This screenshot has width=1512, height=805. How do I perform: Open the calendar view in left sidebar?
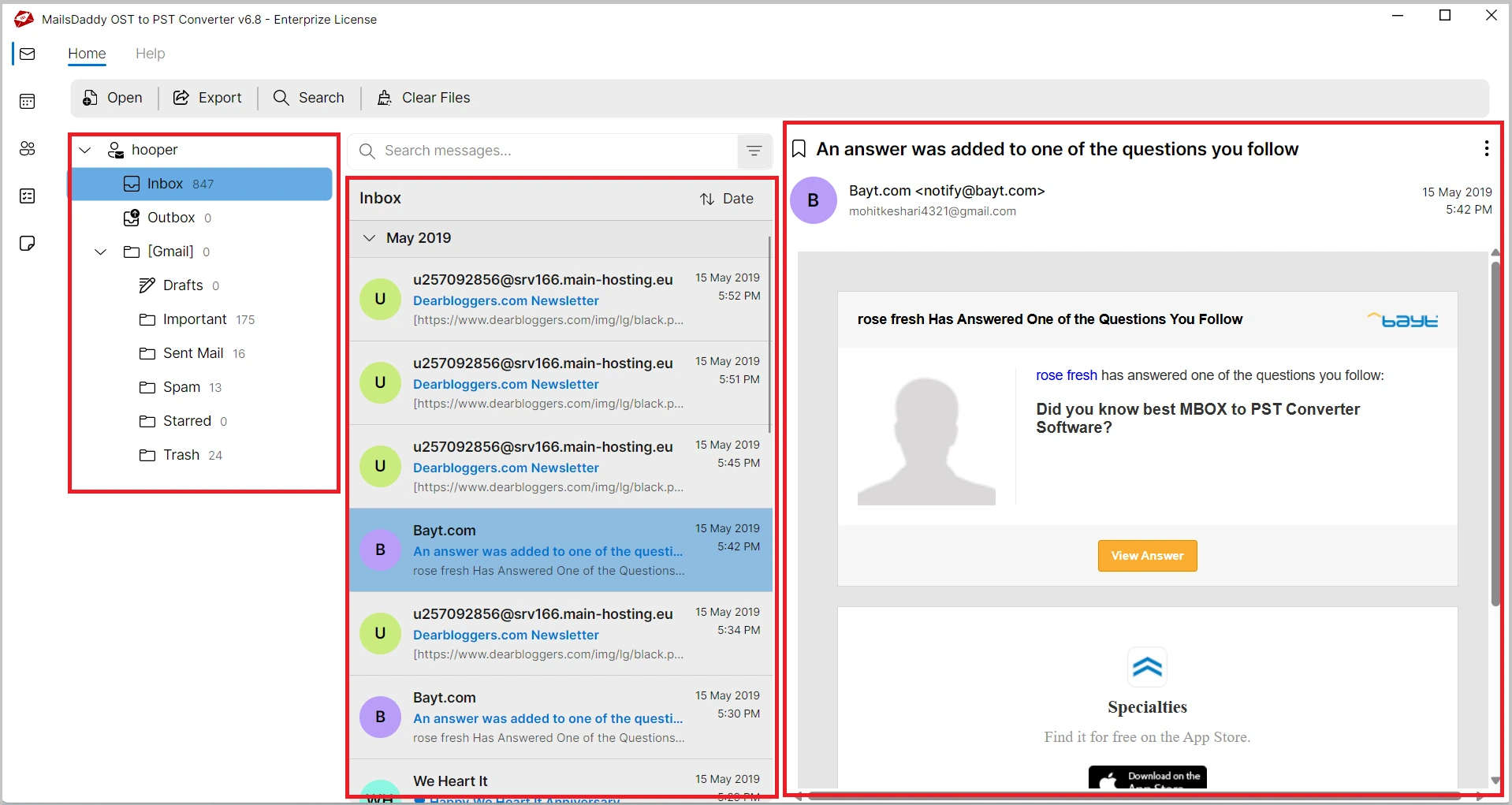click(x=27, y=102)
